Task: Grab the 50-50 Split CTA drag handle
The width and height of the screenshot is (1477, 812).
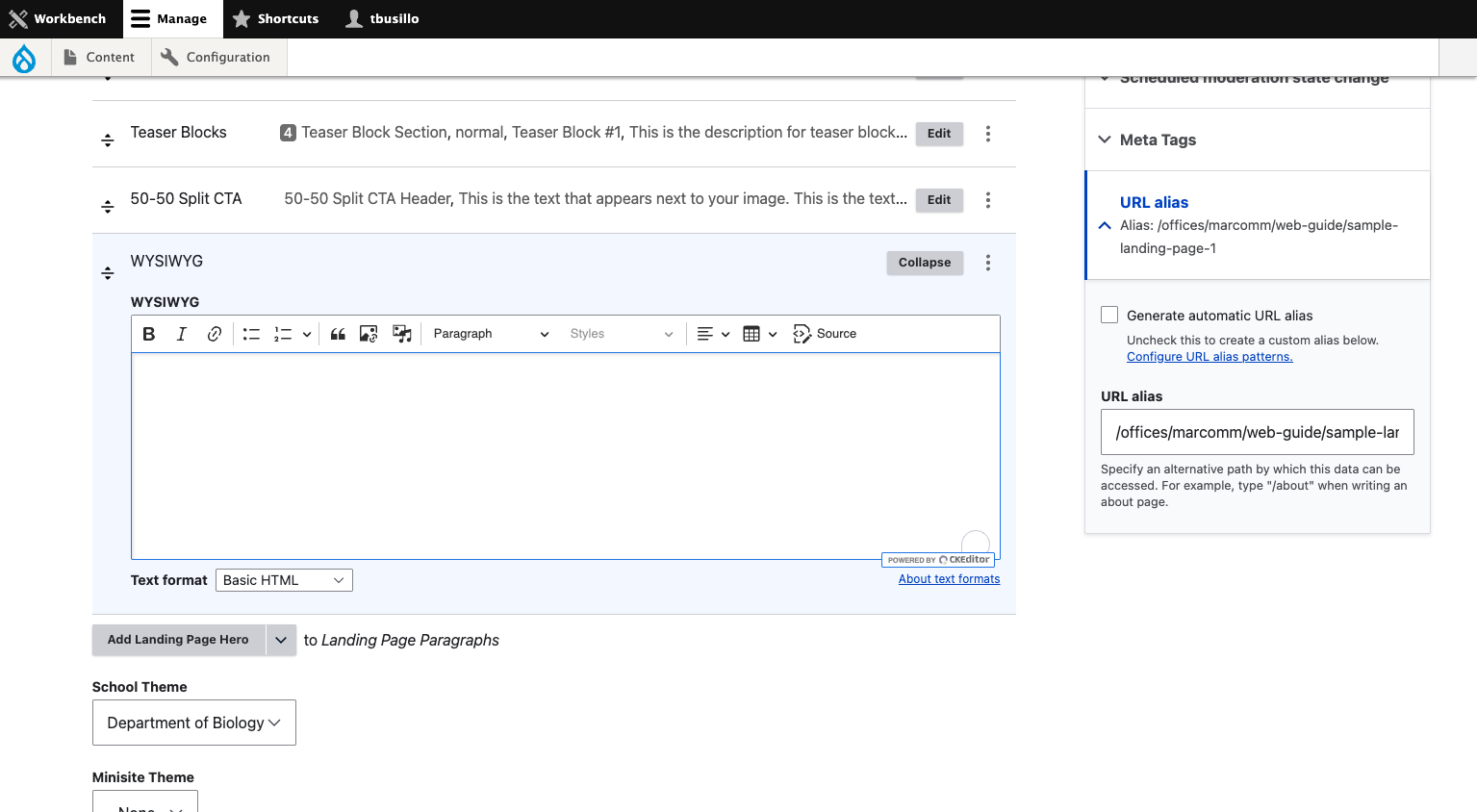Action: [108, 207]
